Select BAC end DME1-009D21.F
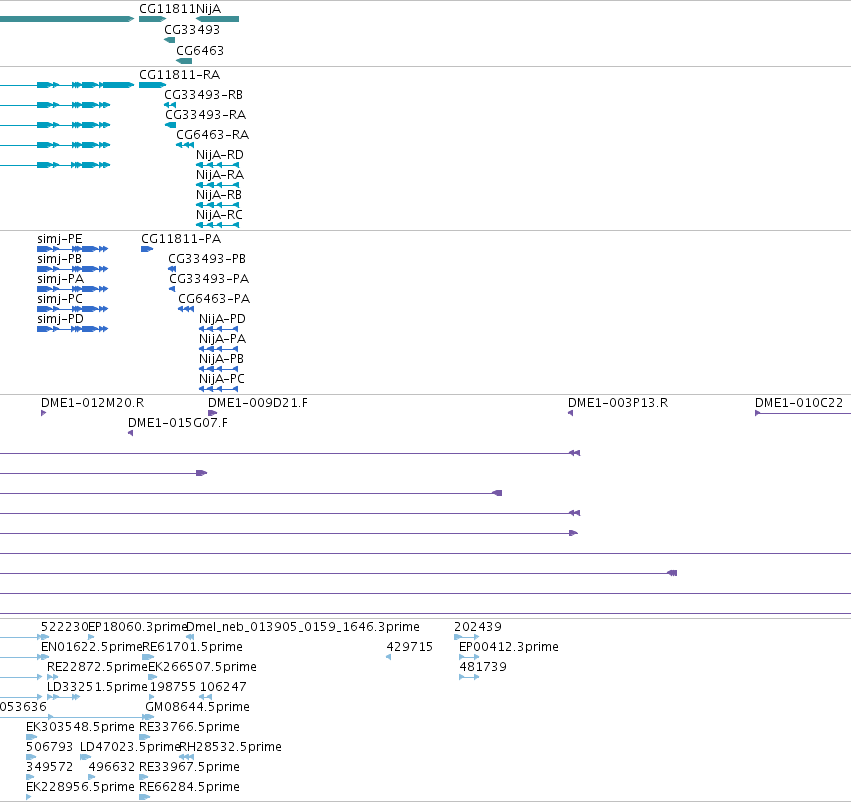 [258, 403]
